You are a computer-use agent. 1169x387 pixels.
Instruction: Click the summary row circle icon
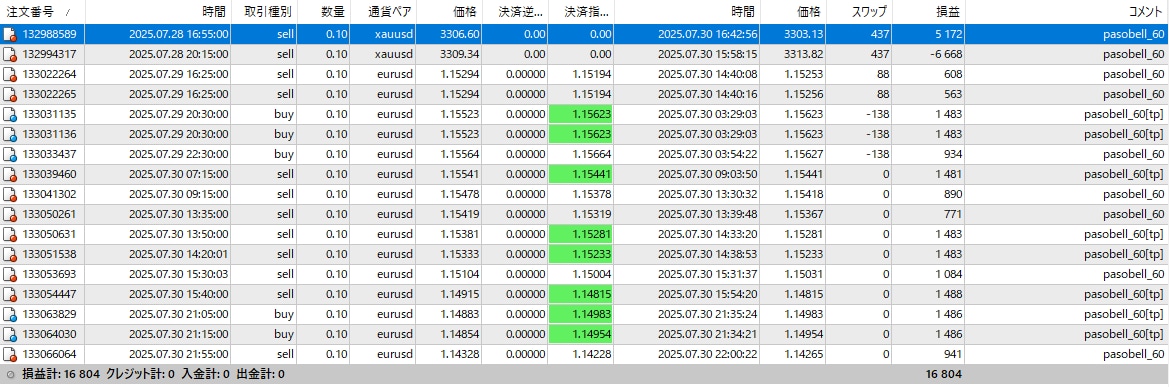(x=10, y=374)
